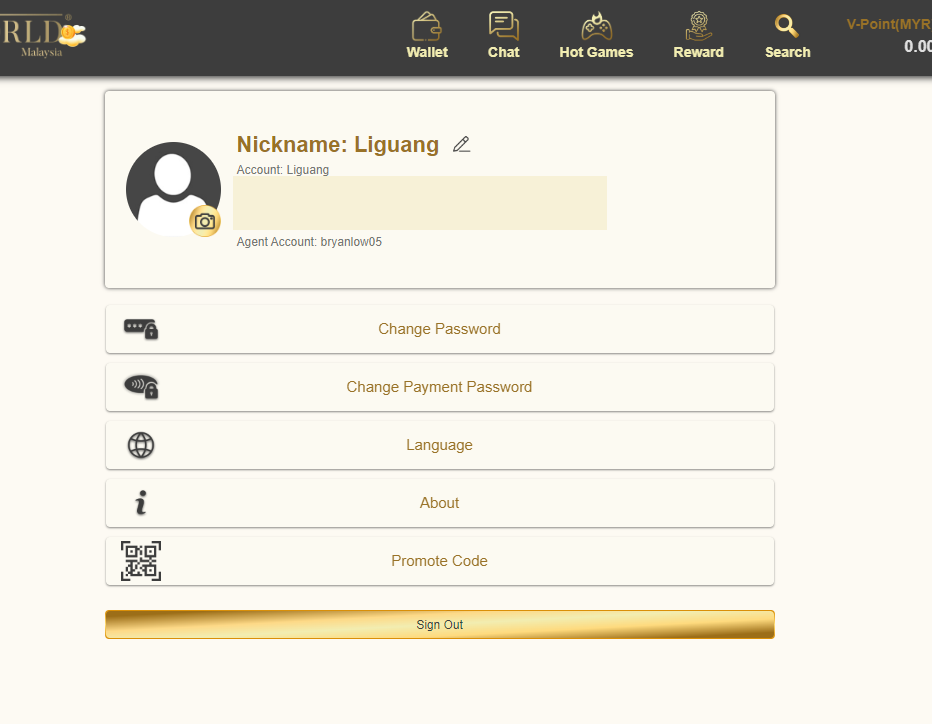Screen dimensions: 932x724
Task: Open the Reward page
Action: pyautogui.click(x=698, y=36)
